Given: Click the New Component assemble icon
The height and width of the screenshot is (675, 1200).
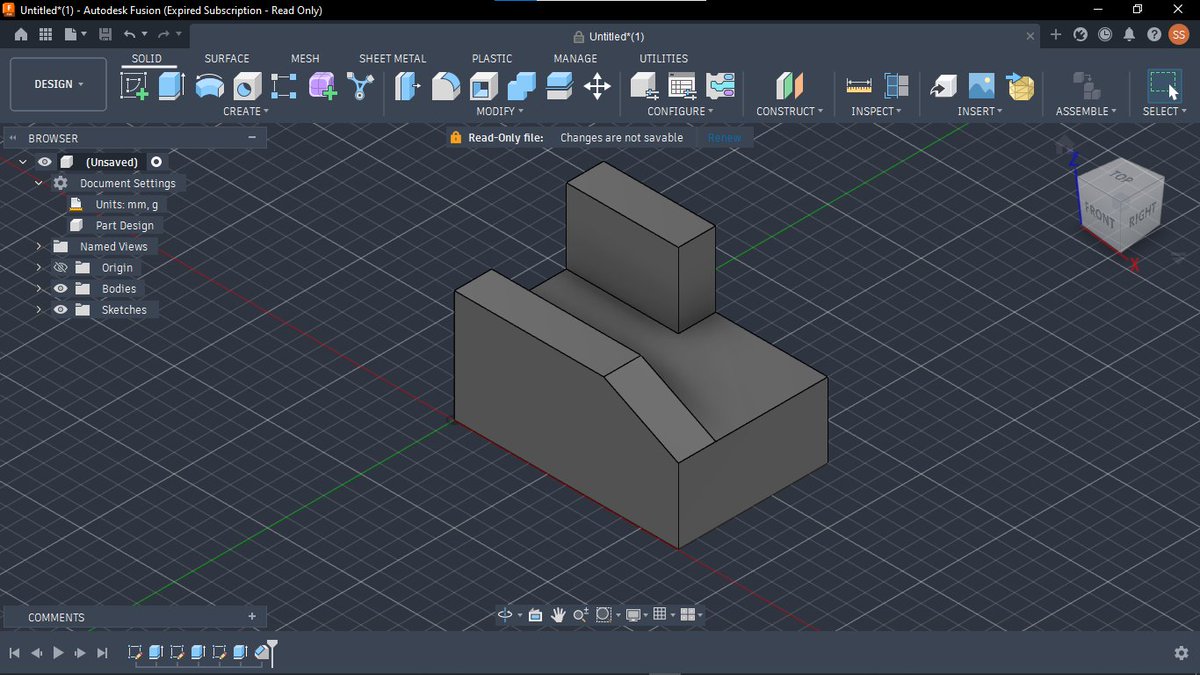Looking at the screenshot, I should 1085,86.
